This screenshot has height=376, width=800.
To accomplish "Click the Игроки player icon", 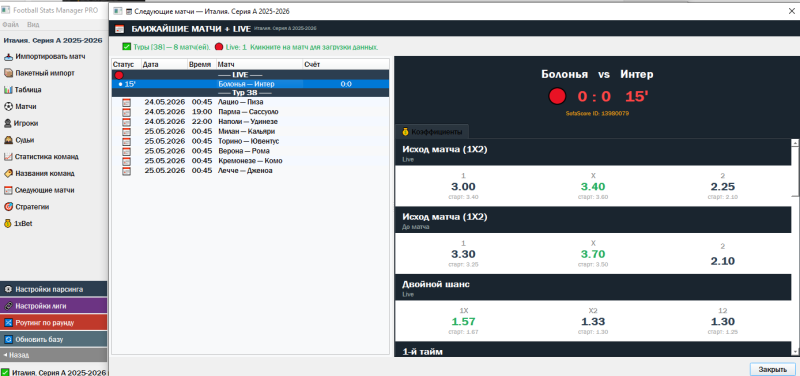I will (8, 123).
